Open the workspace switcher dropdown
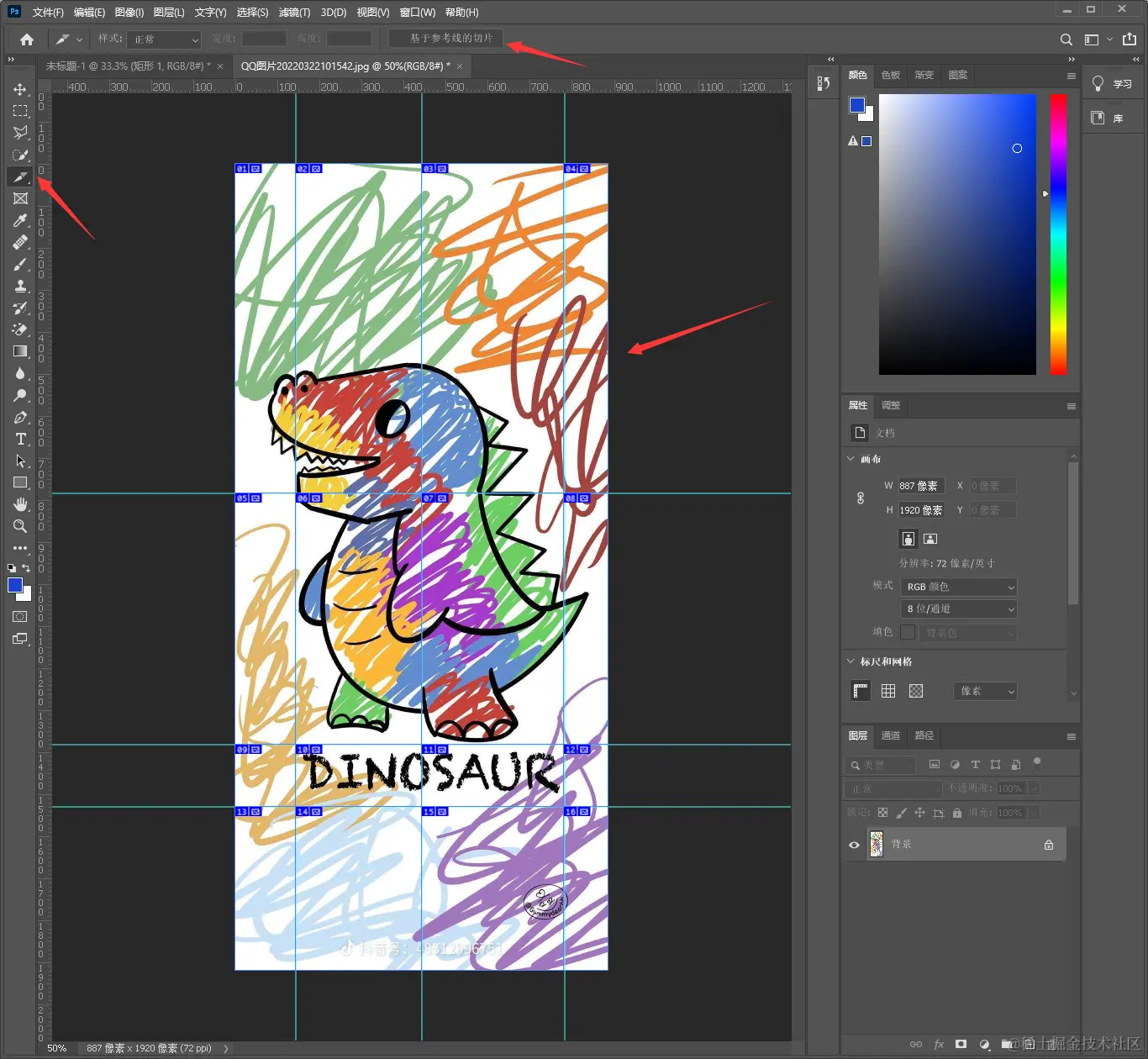Viewport: 1148px width, 1059px height. click(1098, 40)
